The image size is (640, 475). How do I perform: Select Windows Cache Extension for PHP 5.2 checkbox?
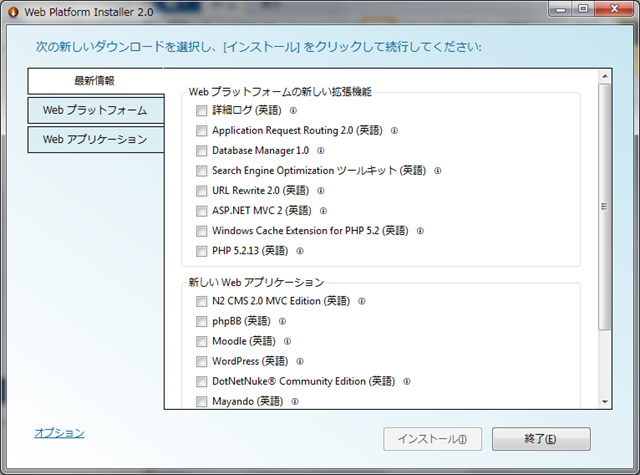(x=202, y=231)
